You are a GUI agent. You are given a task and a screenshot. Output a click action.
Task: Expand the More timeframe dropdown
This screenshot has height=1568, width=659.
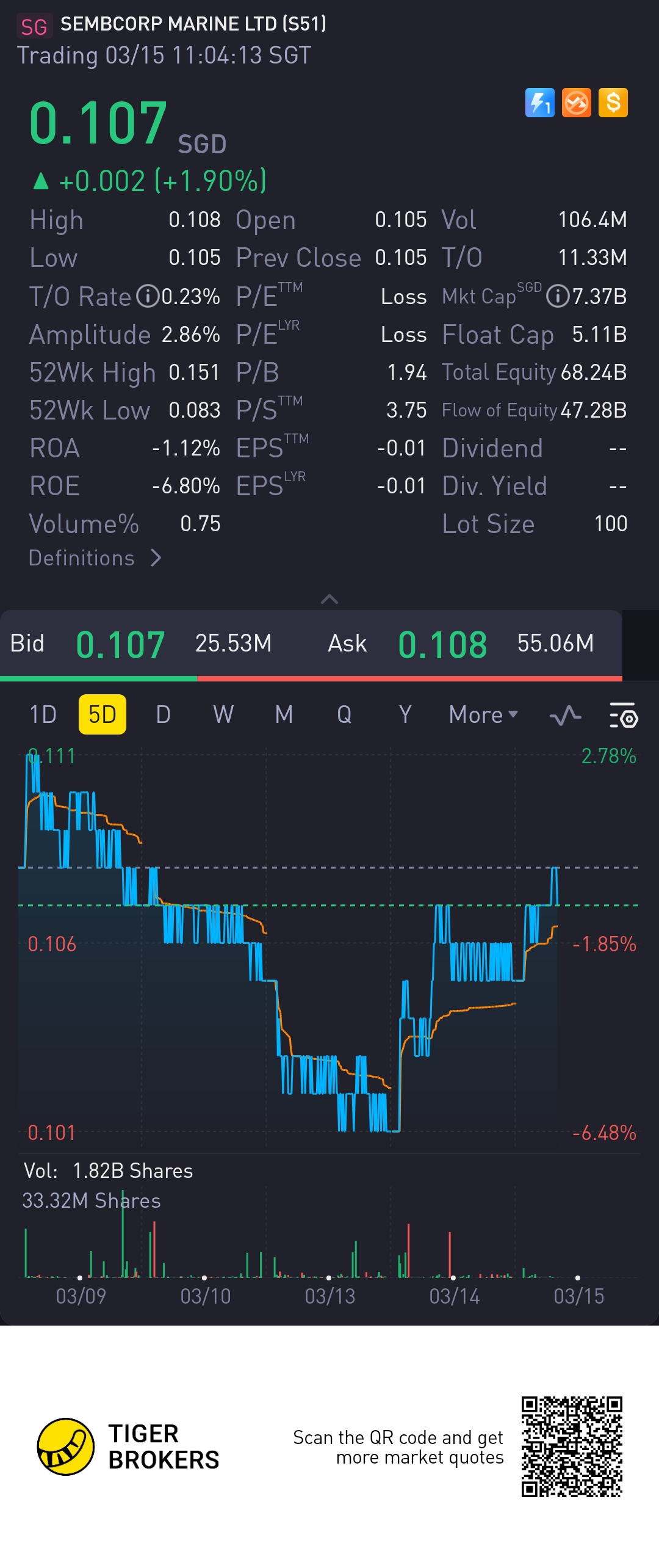pyautogui.click(x=483, y=715)
